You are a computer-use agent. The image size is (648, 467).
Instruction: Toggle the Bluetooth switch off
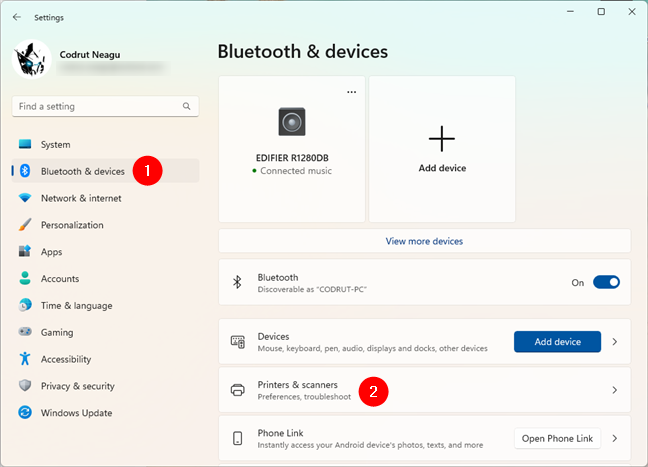click(606, 282)
